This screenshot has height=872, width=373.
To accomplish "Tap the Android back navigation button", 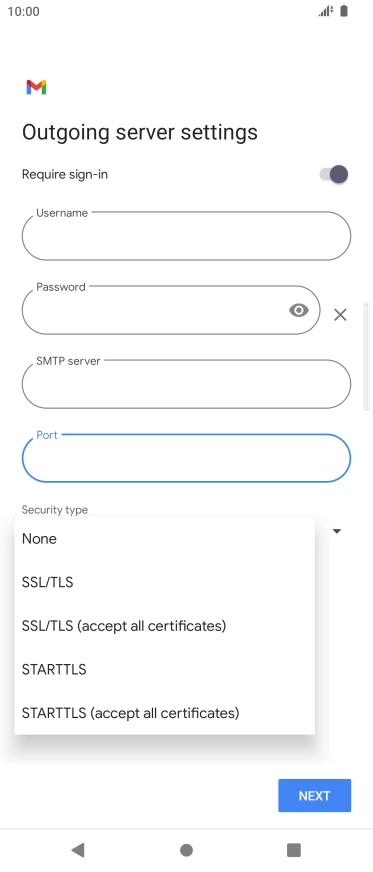I will (78, 850).
